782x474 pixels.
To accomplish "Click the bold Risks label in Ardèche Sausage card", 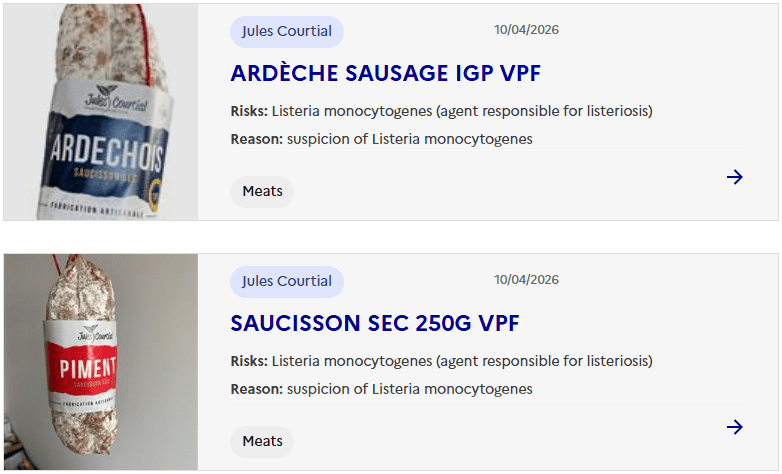I will 249,111.
